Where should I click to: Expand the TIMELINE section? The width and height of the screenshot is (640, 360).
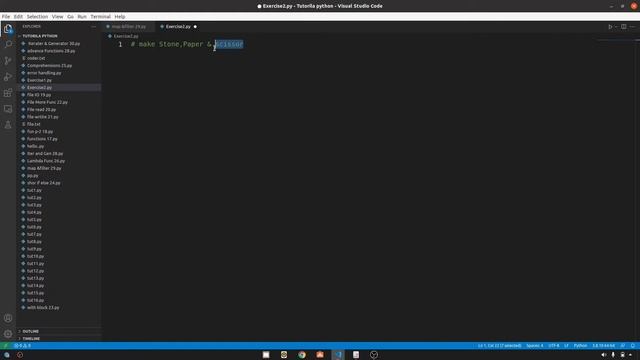[x=59, y=339]
